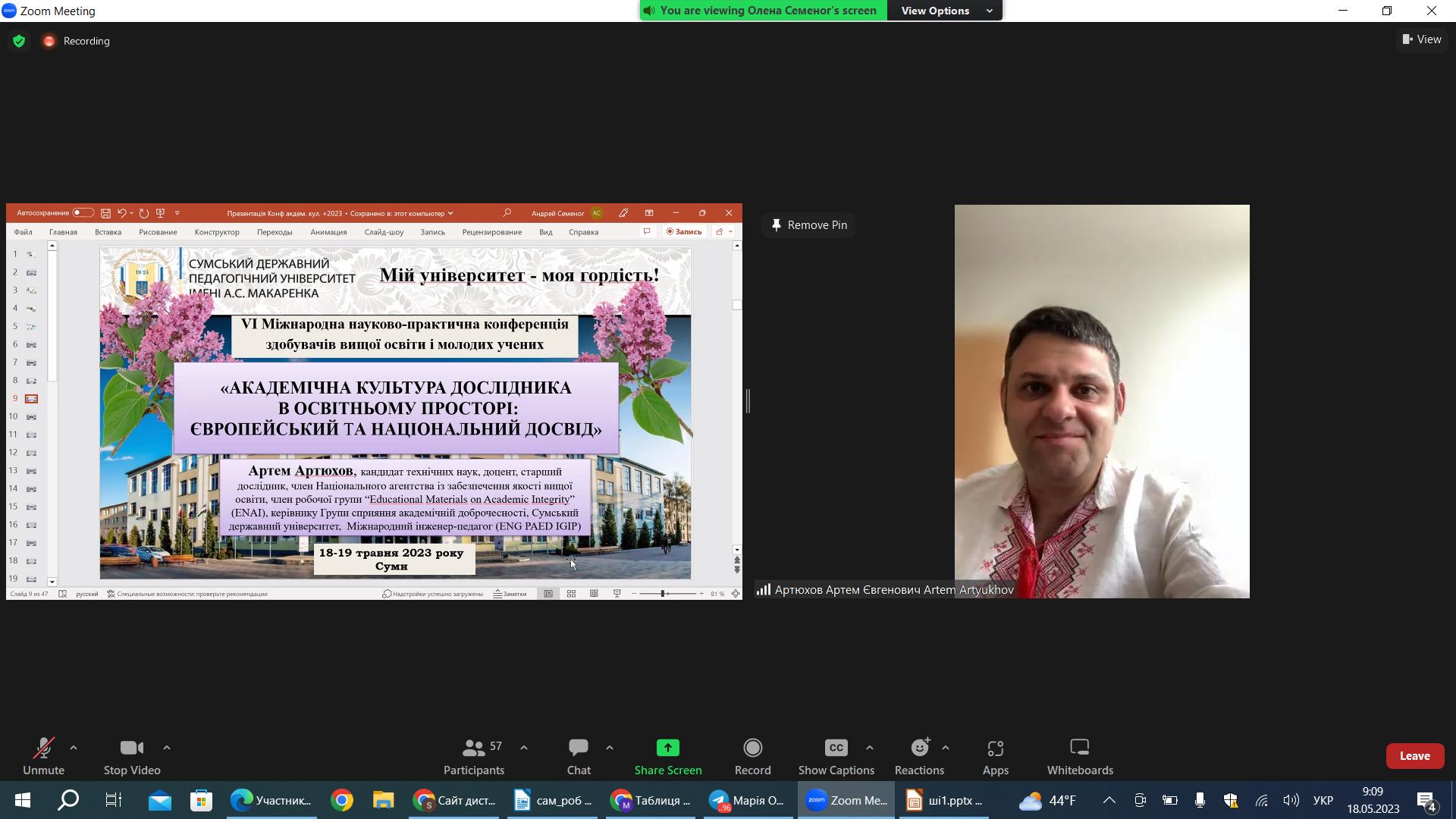This screenshot has width=1456, height=819.
Task: Stop Video camera toggle
Action: tap(131, 748)
